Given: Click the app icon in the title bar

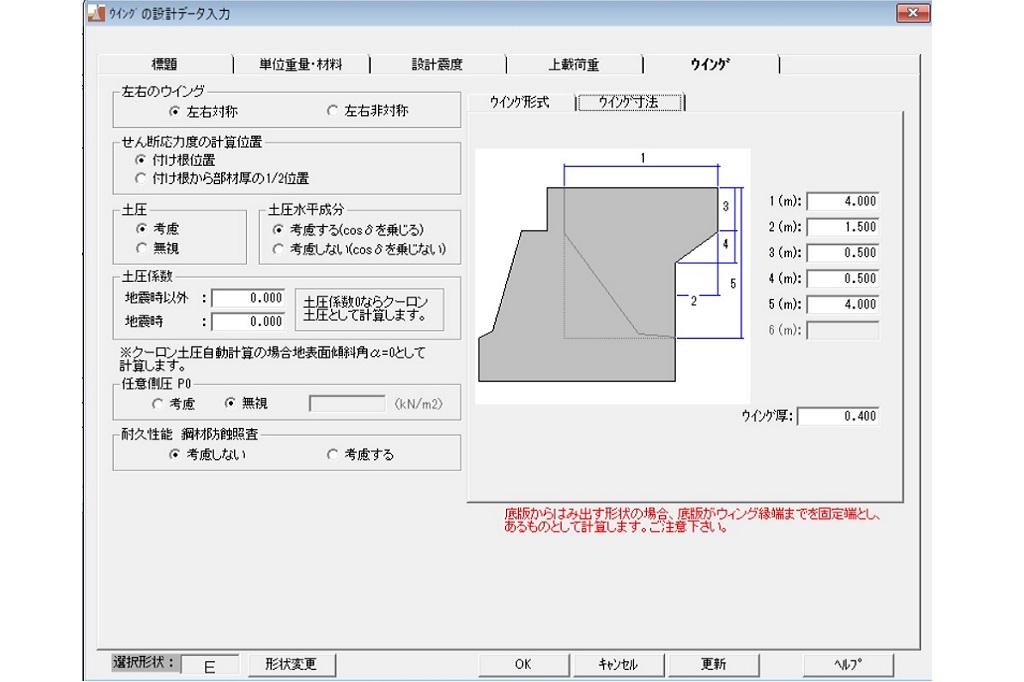Looking at the screenshot, I should tap(96, 13).
